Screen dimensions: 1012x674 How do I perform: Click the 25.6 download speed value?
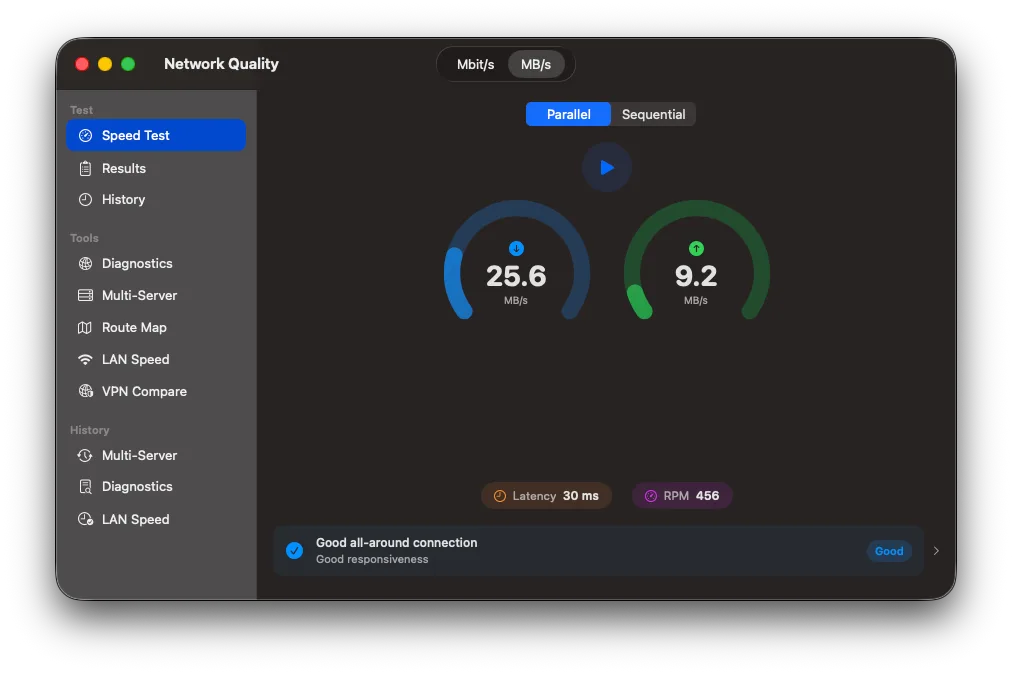(516, 276)
